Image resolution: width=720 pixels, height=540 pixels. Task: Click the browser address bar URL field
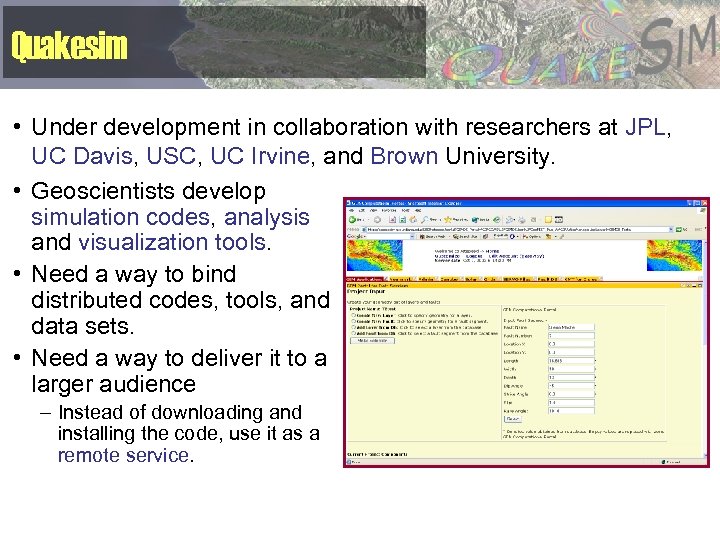[x=516, y=229]
